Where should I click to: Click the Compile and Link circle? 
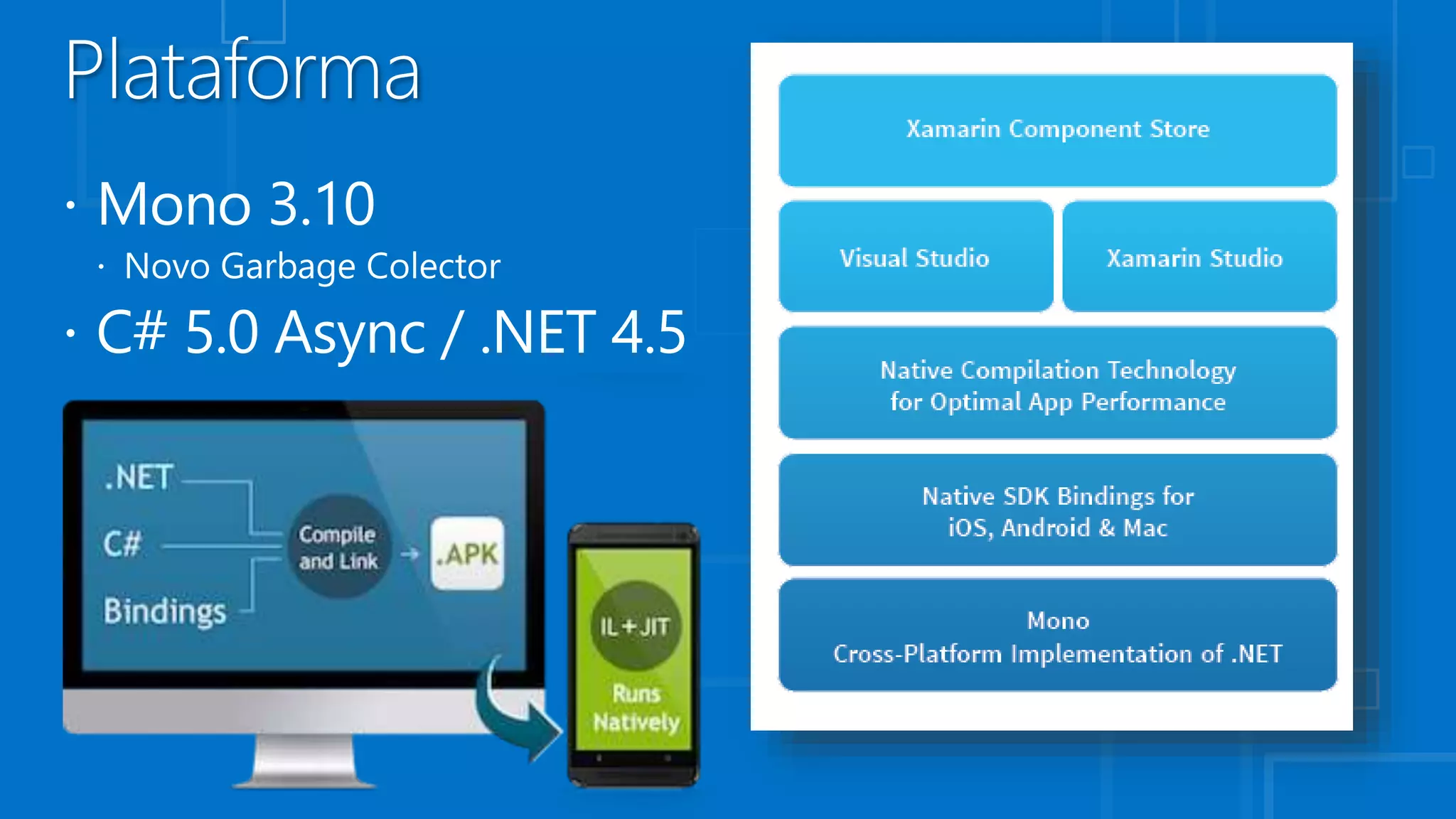338,547
